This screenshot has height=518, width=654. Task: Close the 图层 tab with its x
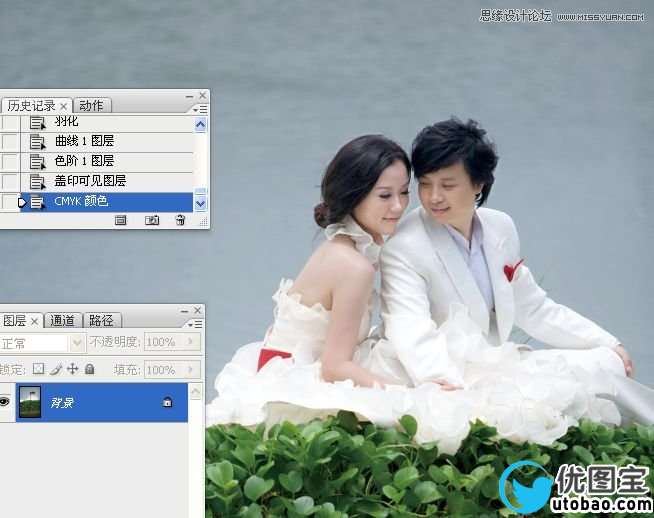coord(35,321)
